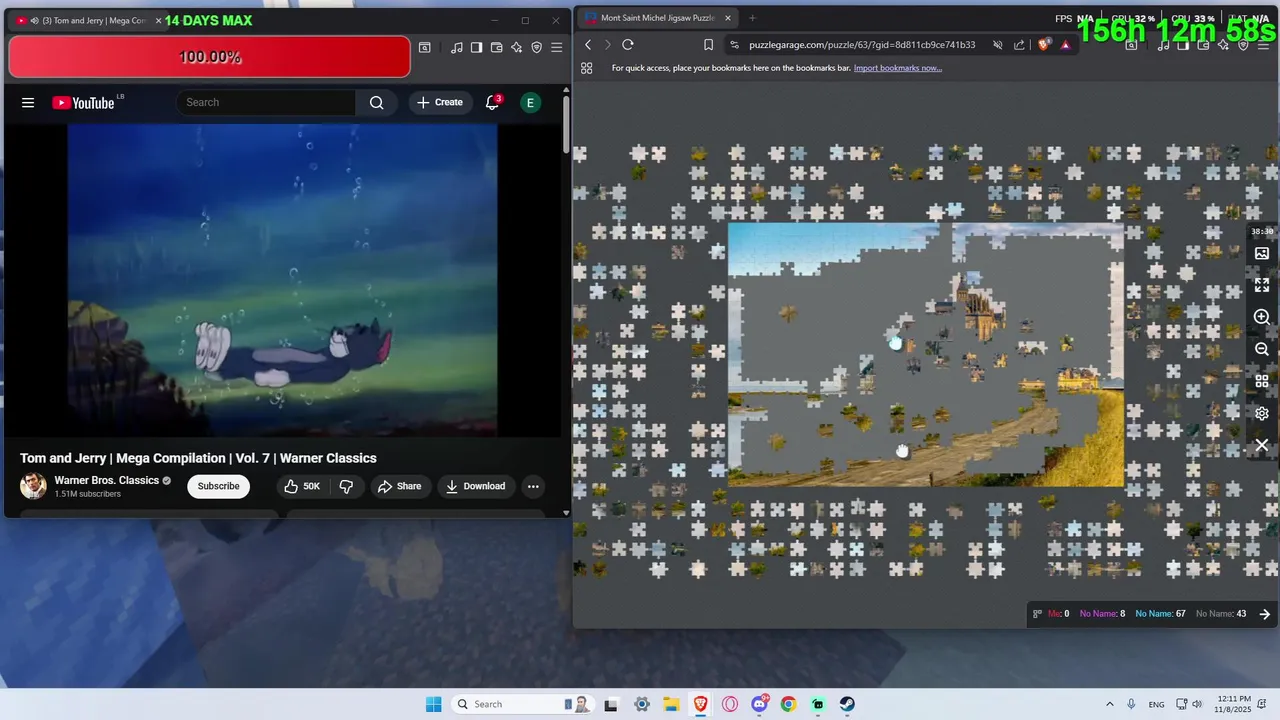This screenshot has width=1280, height=720.
Task: Open the Windows Start menu
Action: [x=433, y=704]
